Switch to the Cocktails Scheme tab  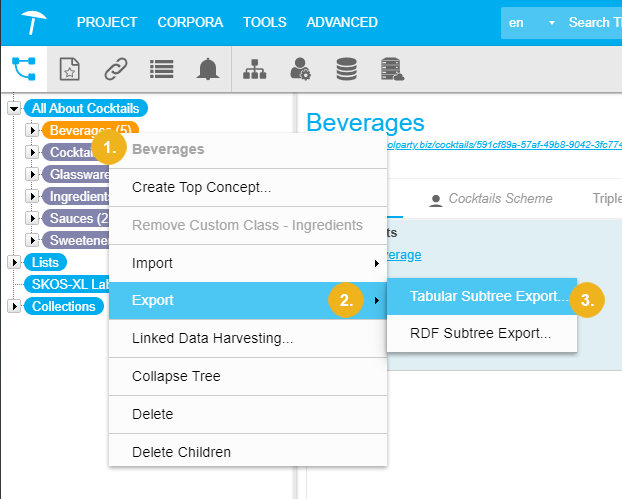pyautogui.click(x=500, y=199)
